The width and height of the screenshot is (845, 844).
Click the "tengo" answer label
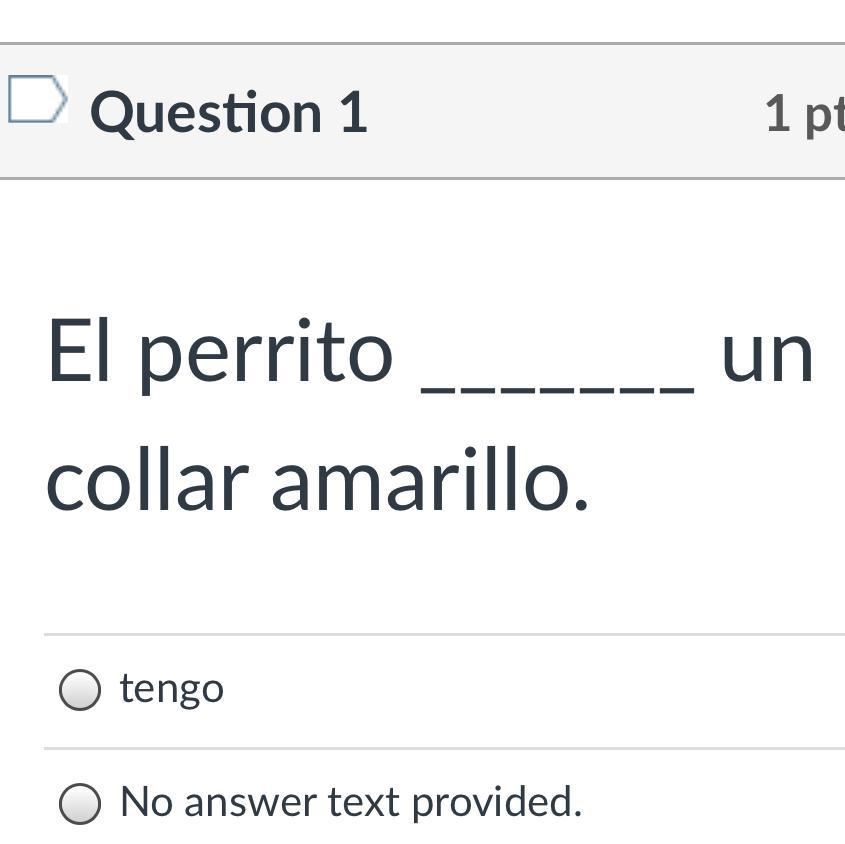coord(171,689)
